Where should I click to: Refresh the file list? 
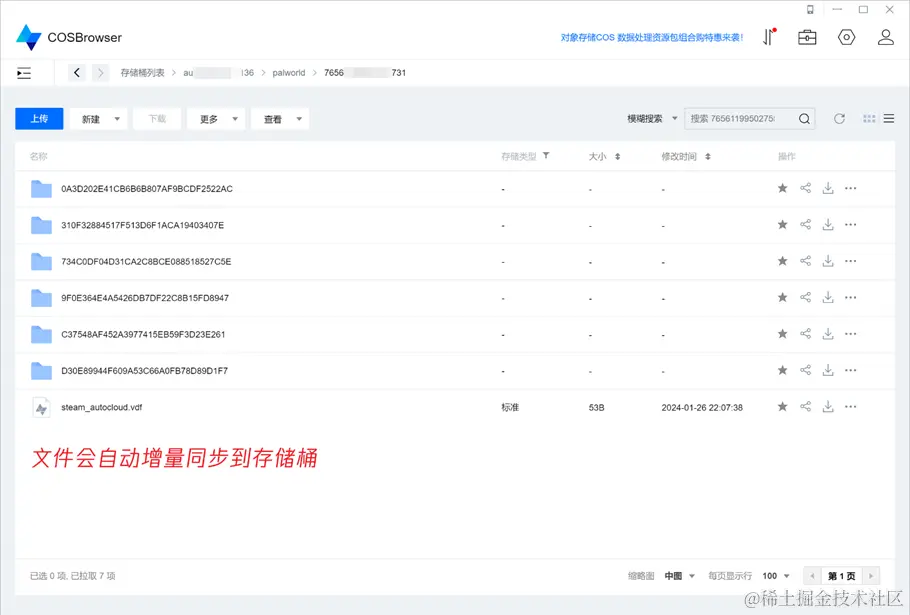point(839,118)
